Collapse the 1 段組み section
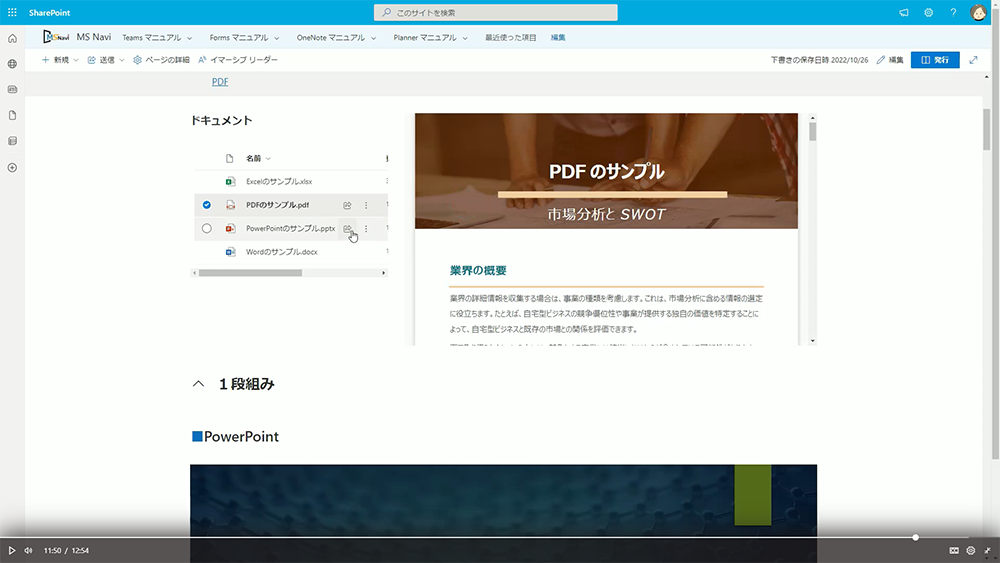This screenshot has width=1000, height=563. (198, 384)
